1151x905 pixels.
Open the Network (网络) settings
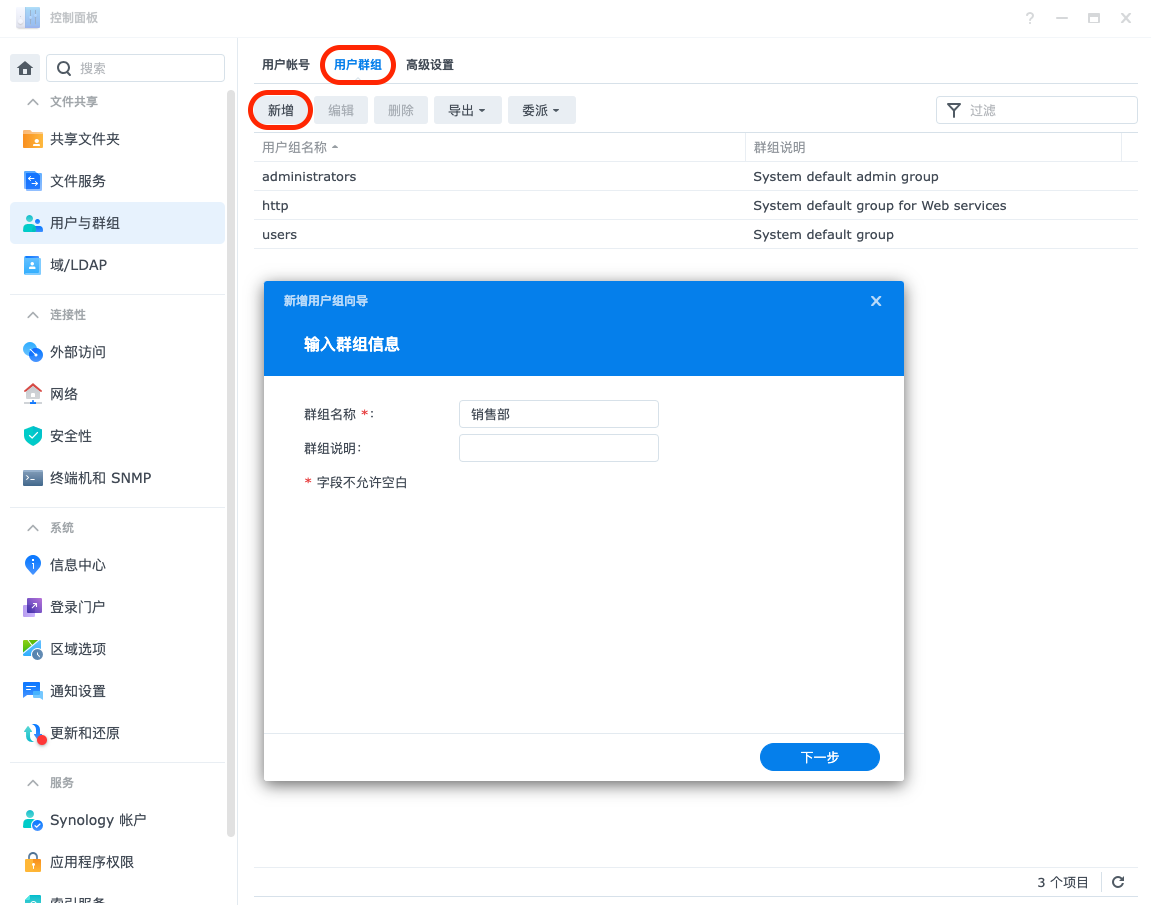[x=64, y=394]
